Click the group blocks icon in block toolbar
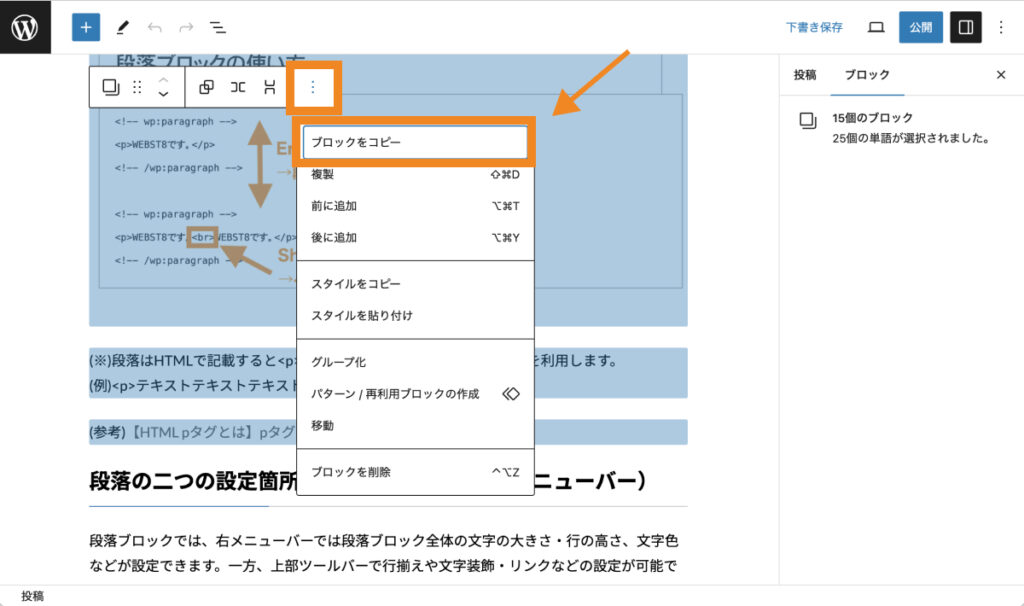 coord(207,88)
